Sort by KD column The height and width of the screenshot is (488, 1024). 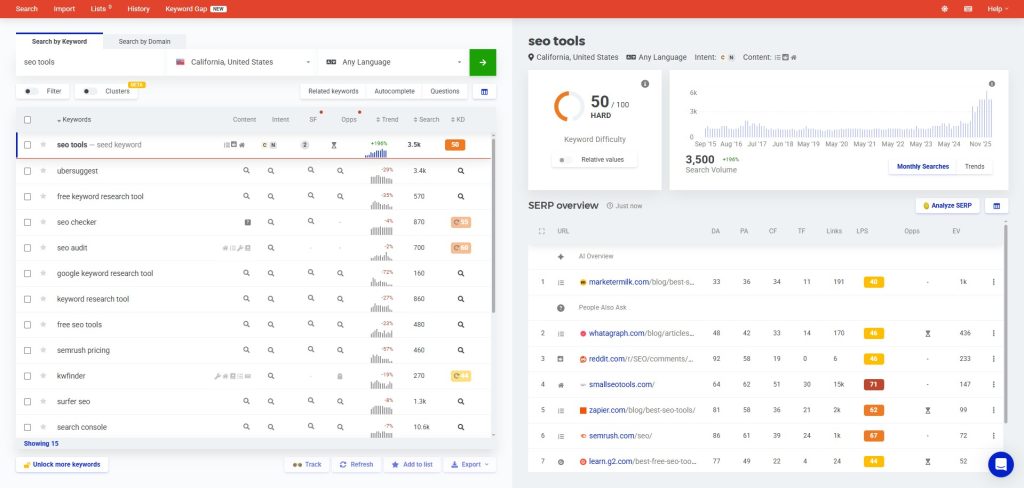(458, 120)
